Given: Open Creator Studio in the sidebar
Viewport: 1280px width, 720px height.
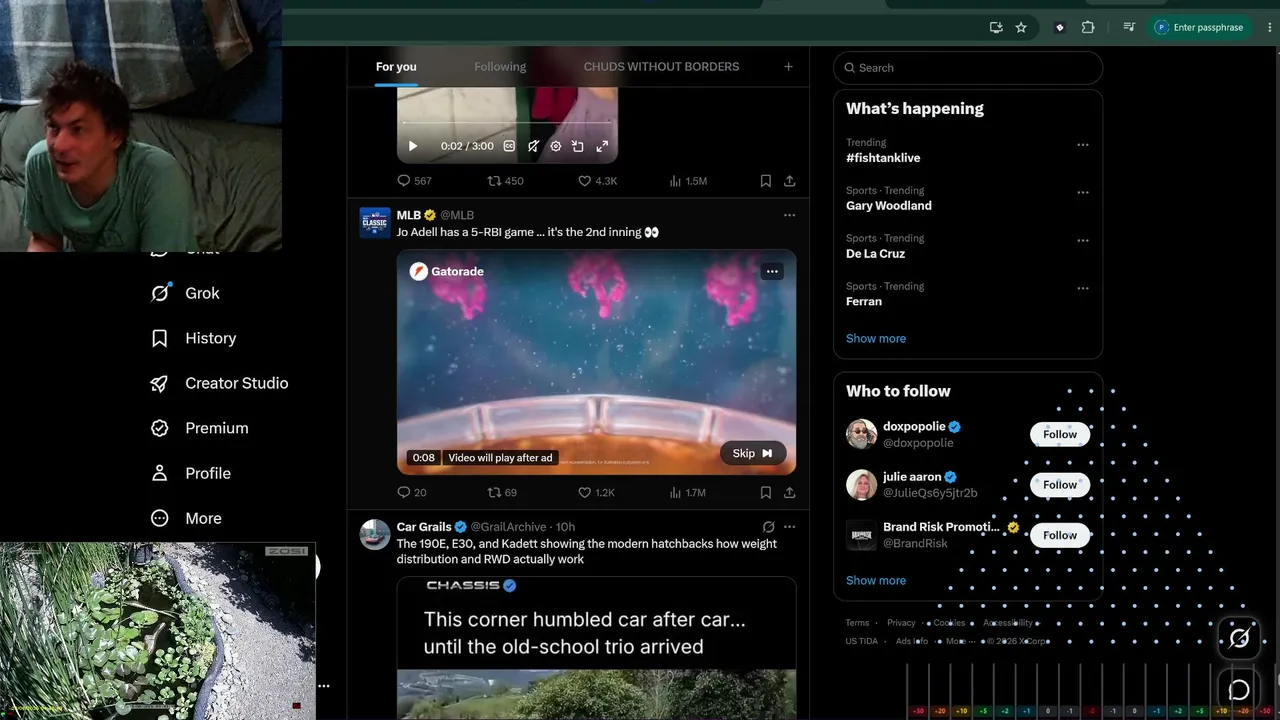Looking at the screenshot, I should coord(219,383).
